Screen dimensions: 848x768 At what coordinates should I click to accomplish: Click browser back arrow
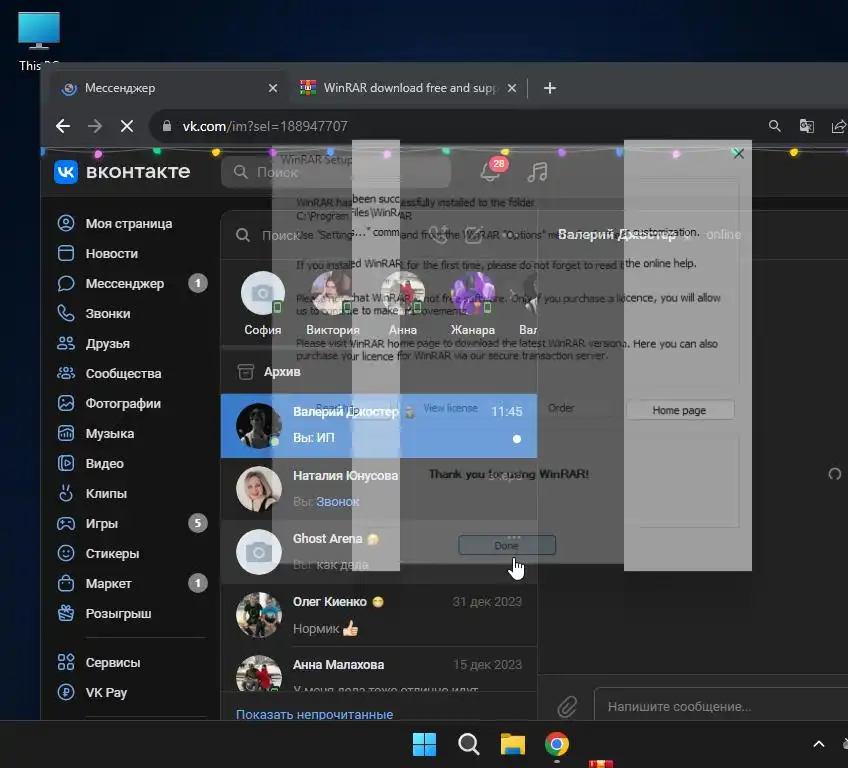click(63, 126)
